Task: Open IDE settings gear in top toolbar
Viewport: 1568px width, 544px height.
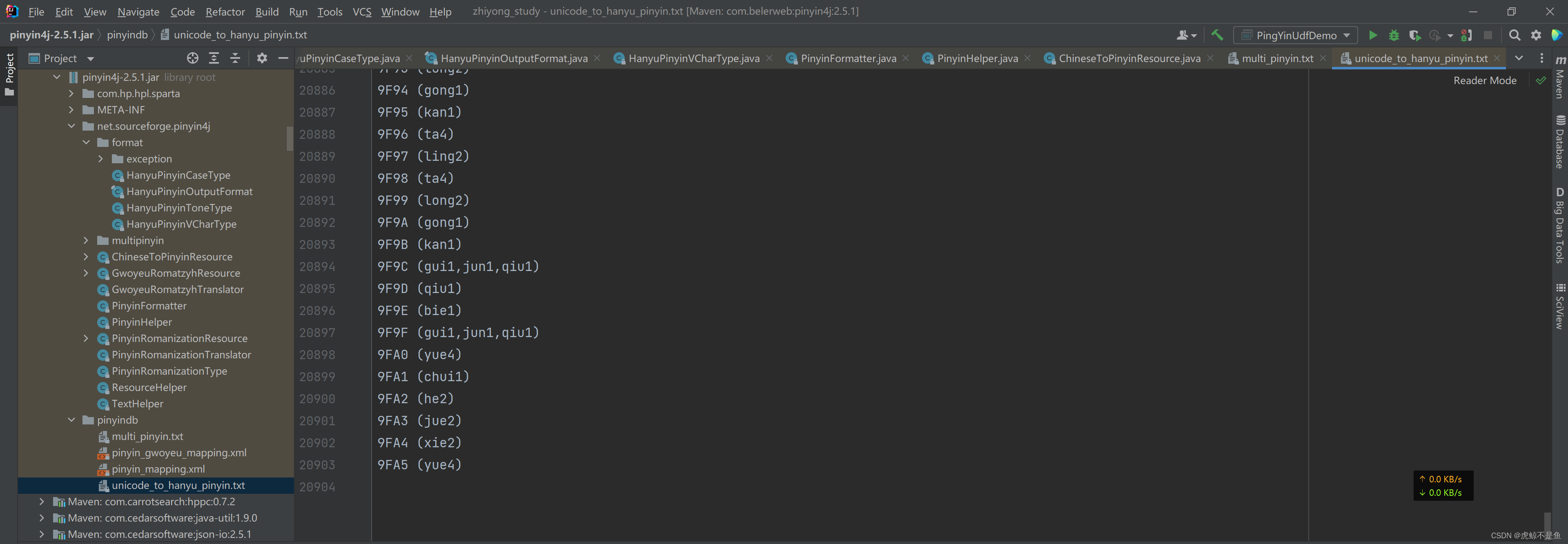Action: click(1536, 35)
